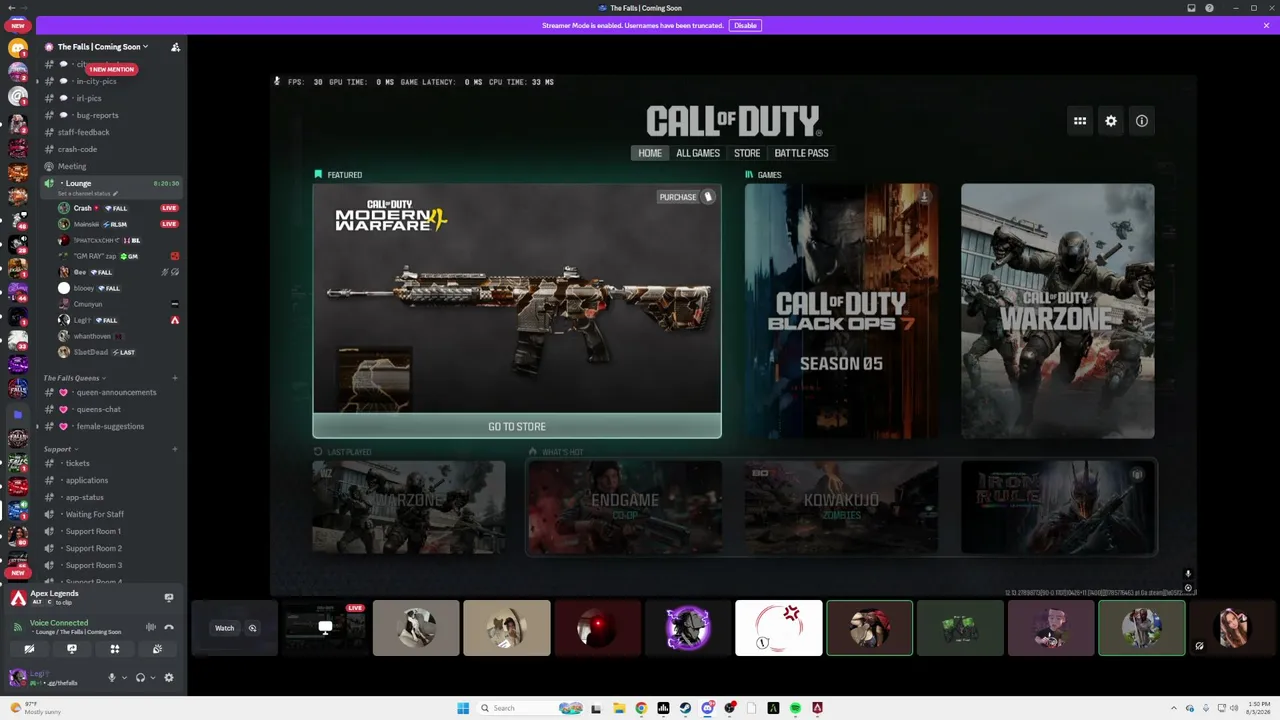Screen dimensions: 1280x720
Task: Click the Call of Duty info icon
Action: 1142,121
